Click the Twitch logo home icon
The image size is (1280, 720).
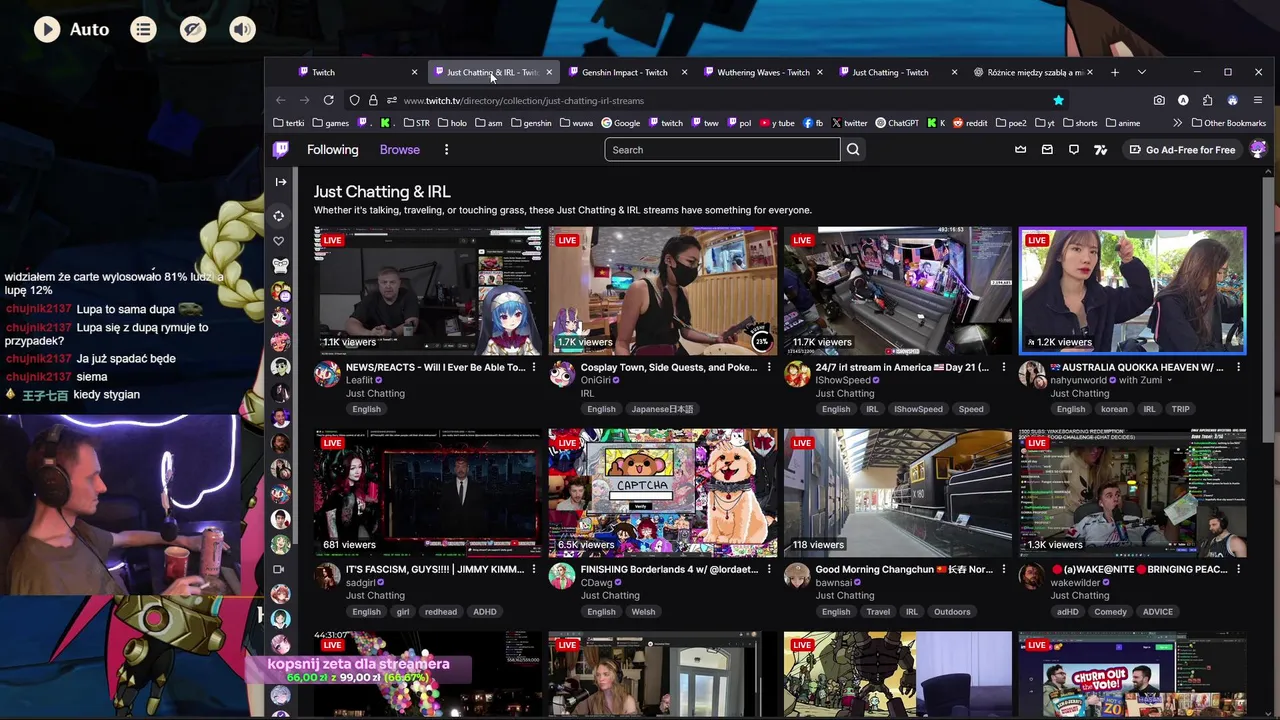coord(281,150)
